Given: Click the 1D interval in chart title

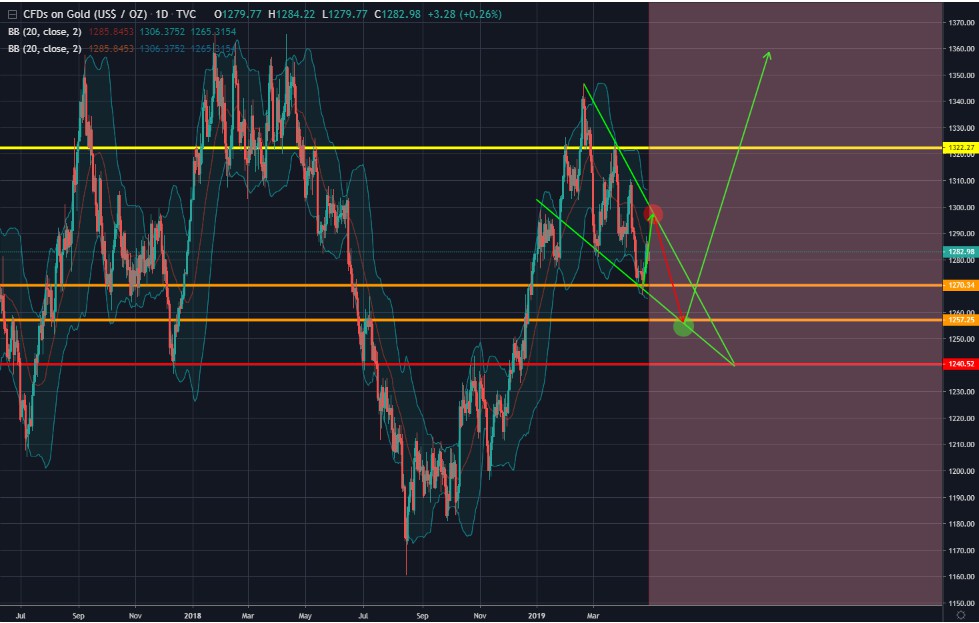Looking at the screenshot, I should pyautogui.click(x=162, y=14).
